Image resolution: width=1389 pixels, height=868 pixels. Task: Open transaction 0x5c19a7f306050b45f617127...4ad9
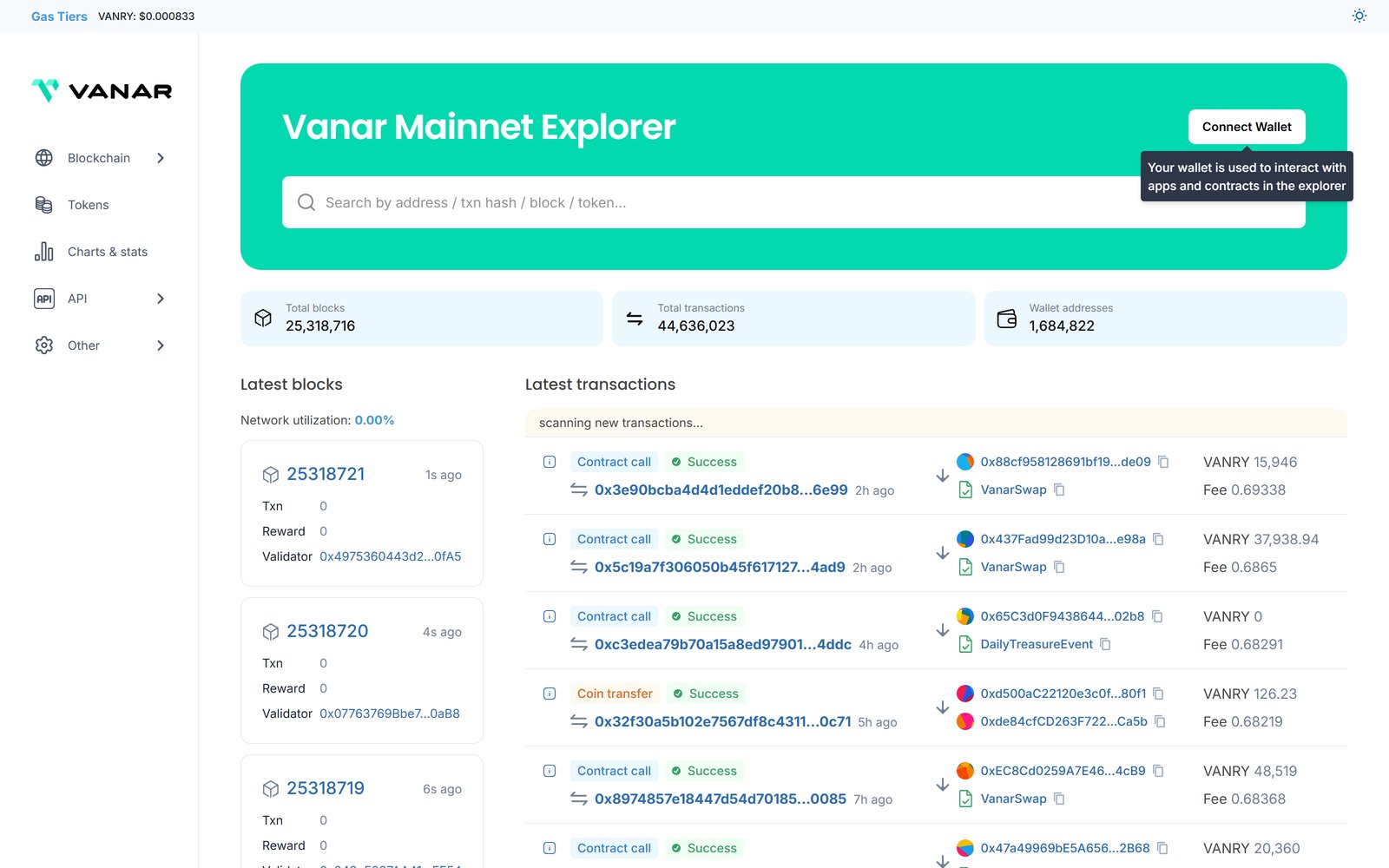(720, 567)
